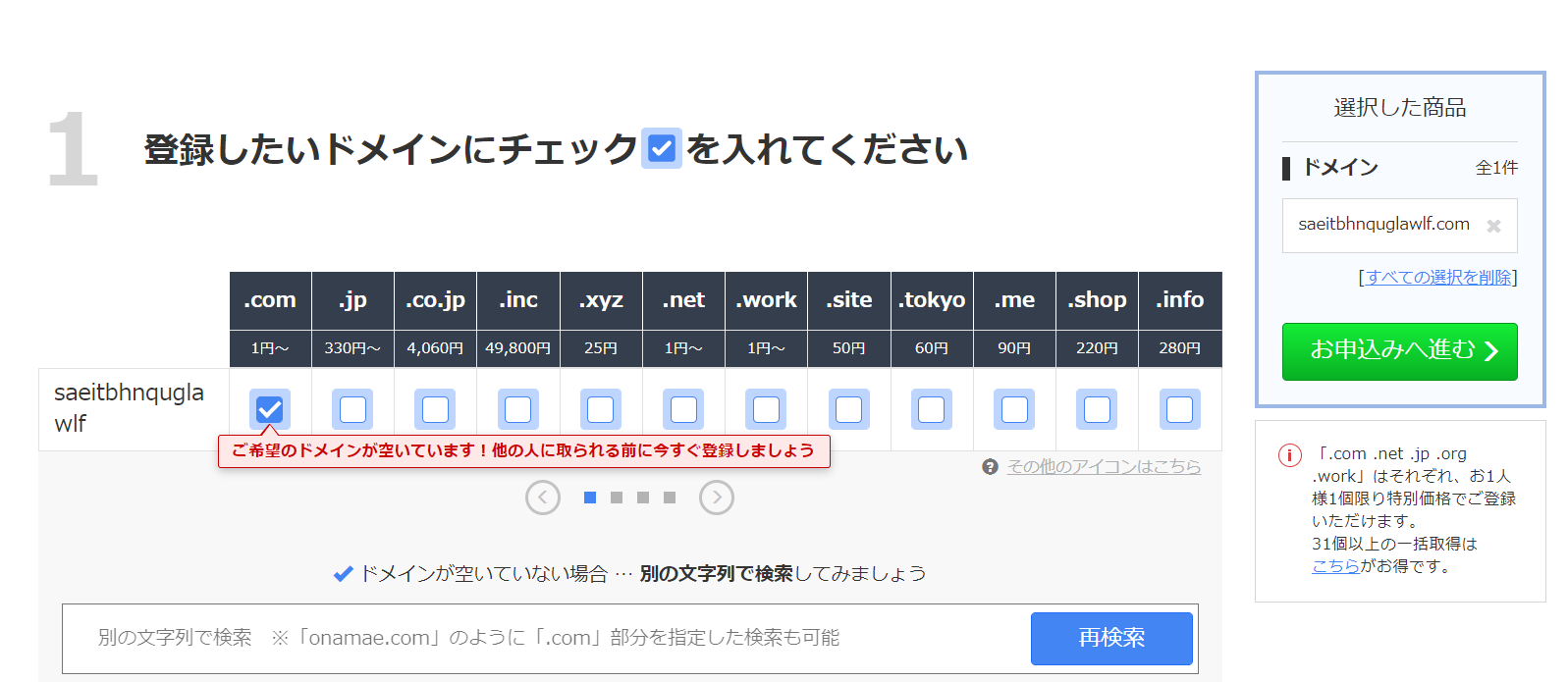
Task: Click the 60円 price cell
Action: coord(932,349)
